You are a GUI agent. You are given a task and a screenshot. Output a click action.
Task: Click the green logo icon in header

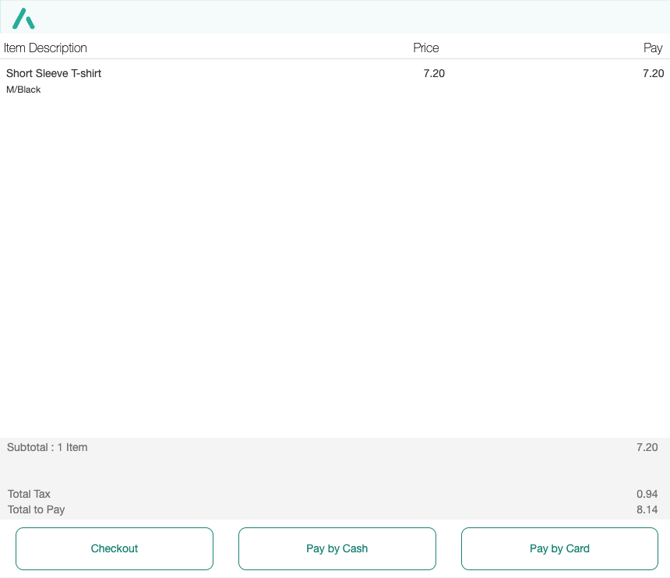(23, 18)
